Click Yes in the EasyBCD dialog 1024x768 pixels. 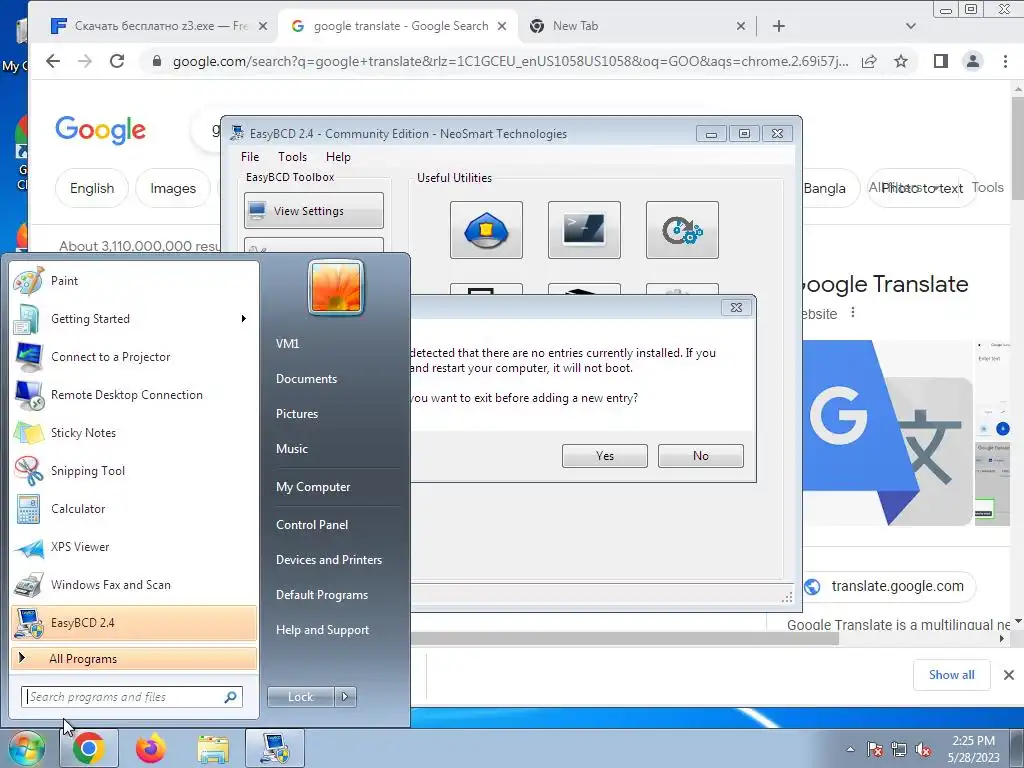tap(605, 456)
